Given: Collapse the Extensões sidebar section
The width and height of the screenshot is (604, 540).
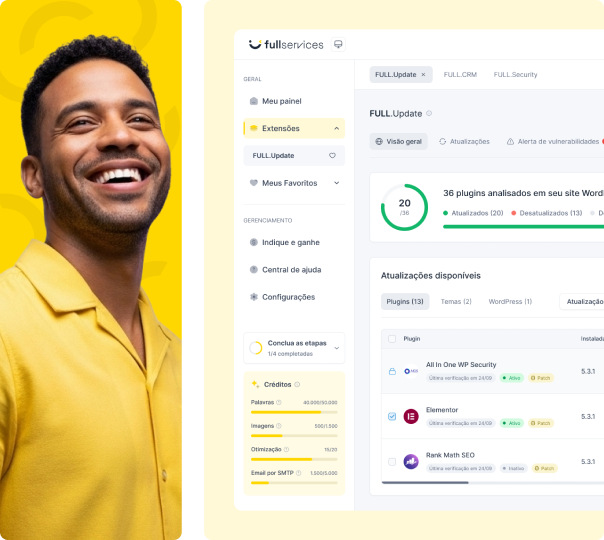Looking at the screenshot, I should [336, 128].
